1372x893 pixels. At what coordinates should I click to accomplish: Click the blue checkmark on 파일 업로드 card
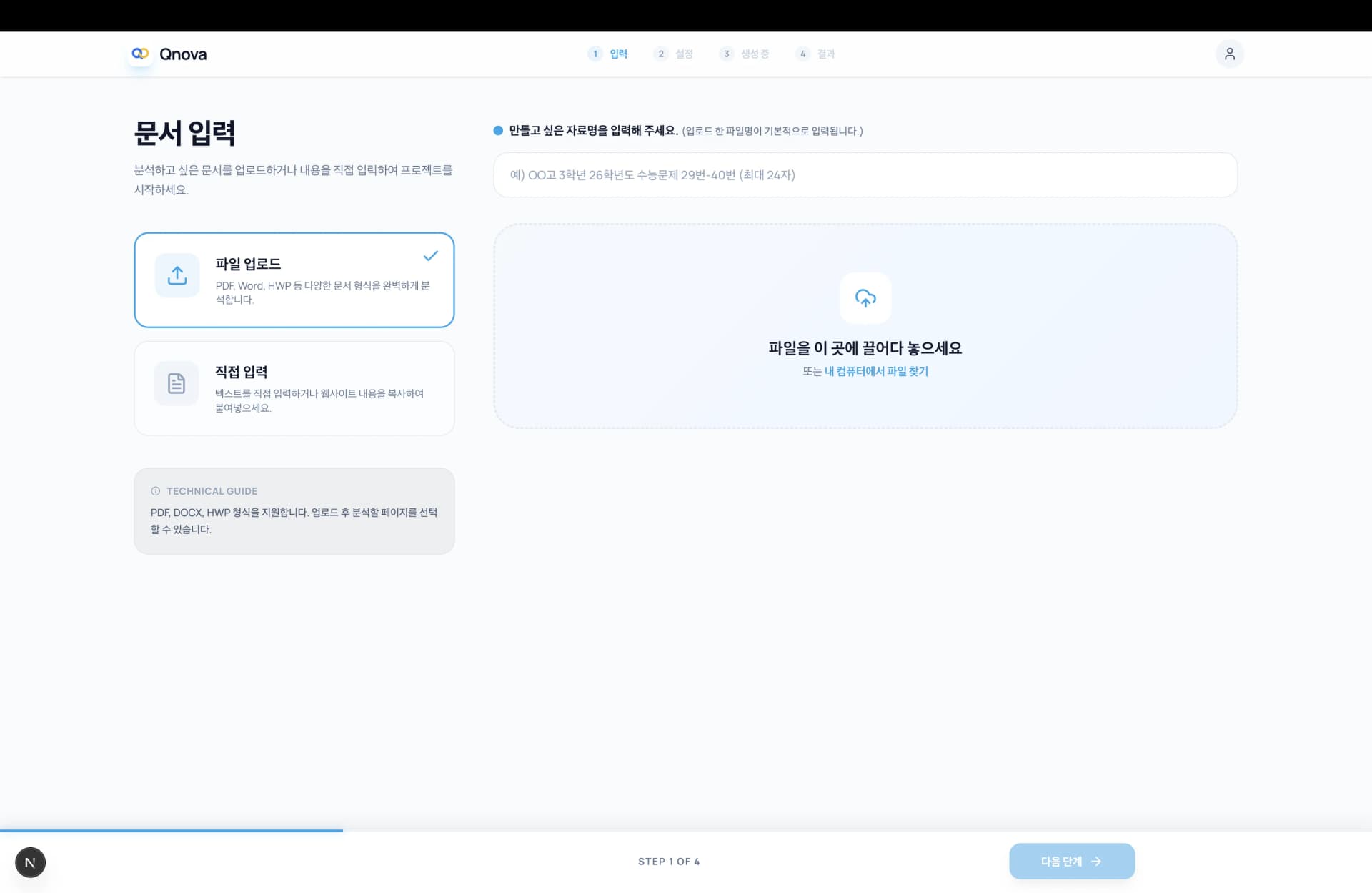tap(431, 255)
